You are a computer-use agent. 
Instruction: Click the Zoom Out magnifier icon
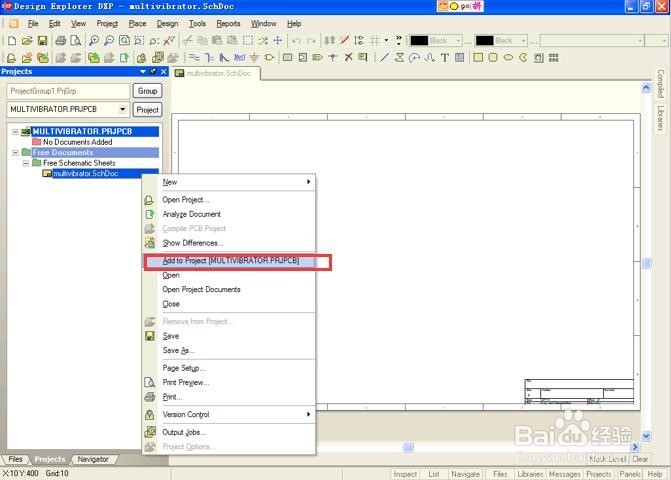109,41
